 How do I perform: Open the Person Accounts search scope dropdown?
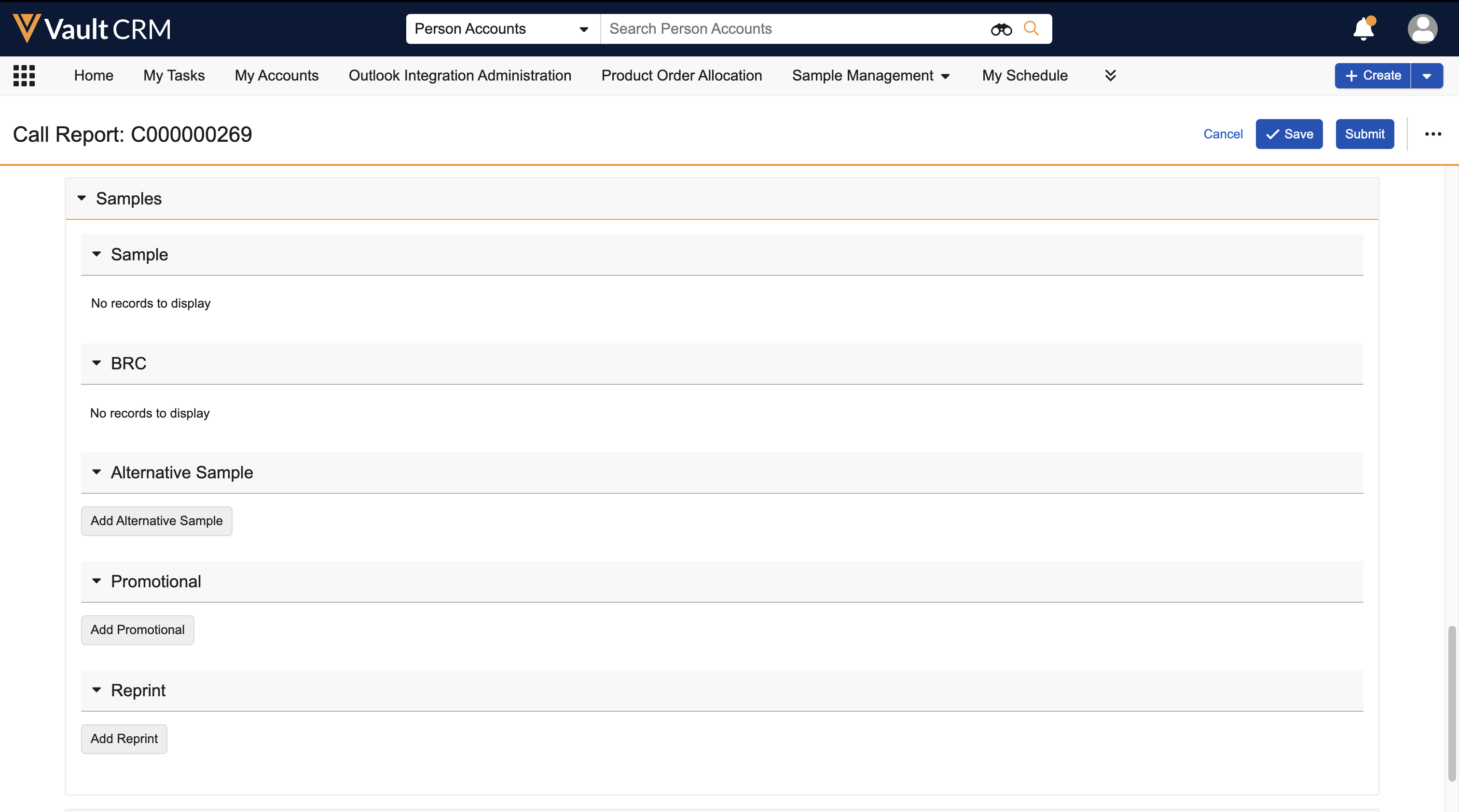coord(502,29)
